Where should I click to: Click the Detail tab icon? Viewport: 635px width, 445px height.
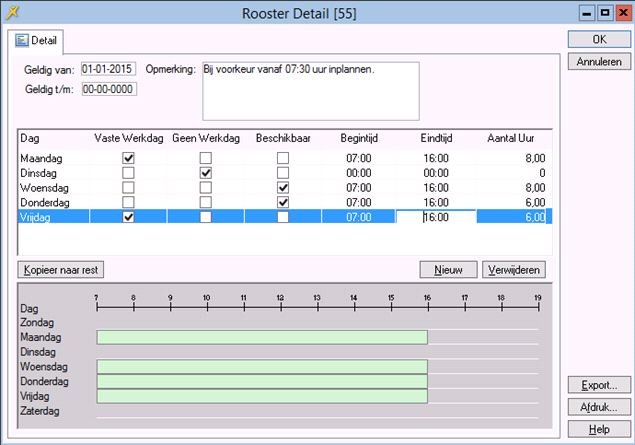tap(21, 41)
